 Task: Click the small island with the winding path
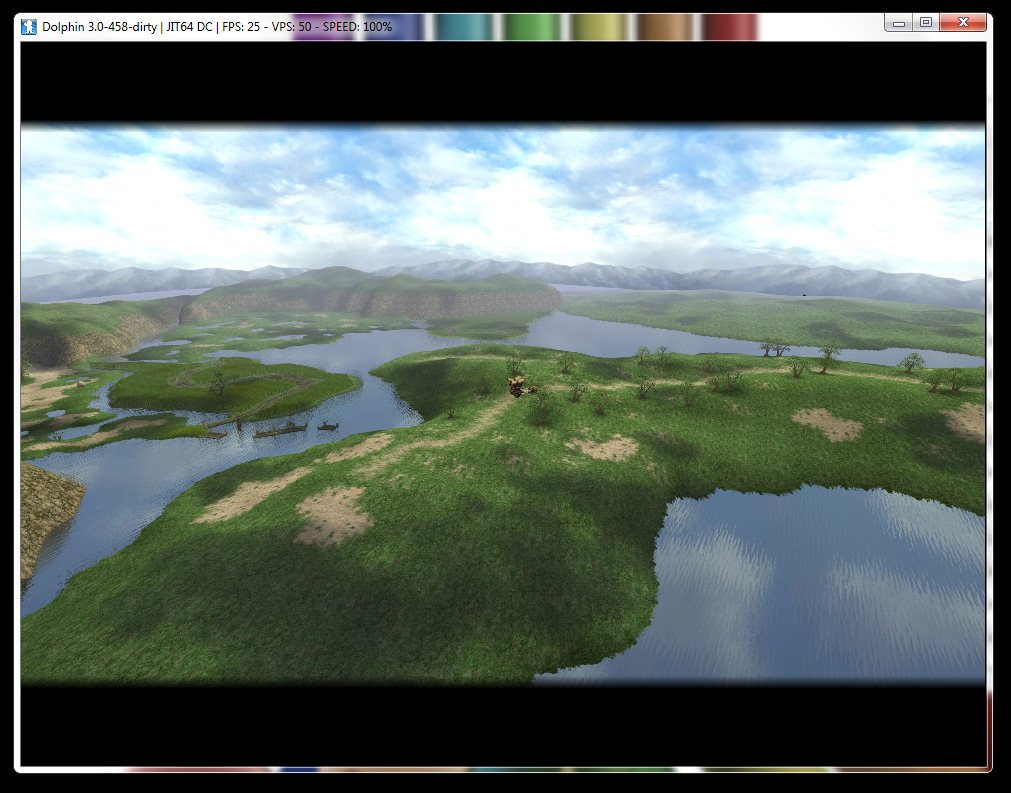pos(235,385)
